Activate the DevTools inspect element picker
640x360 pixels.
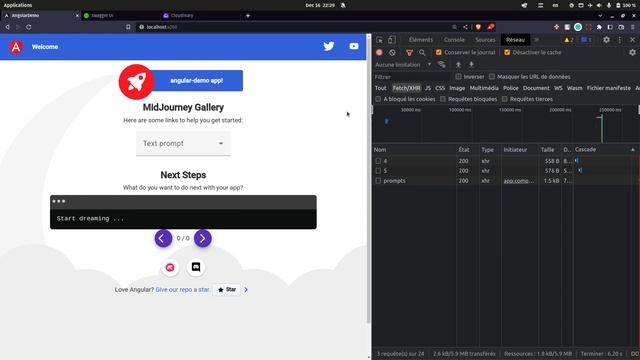pos(379,40)
